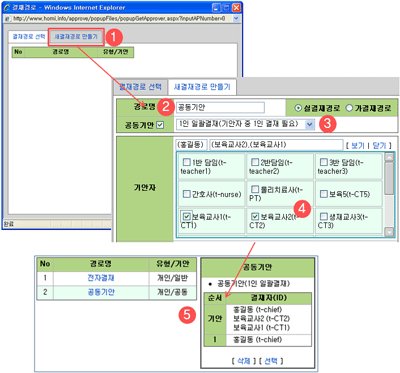The image size is (400, 373).
Task: Check the 생재교사3(t-CT3) checkbox
Action: [323, 217]
